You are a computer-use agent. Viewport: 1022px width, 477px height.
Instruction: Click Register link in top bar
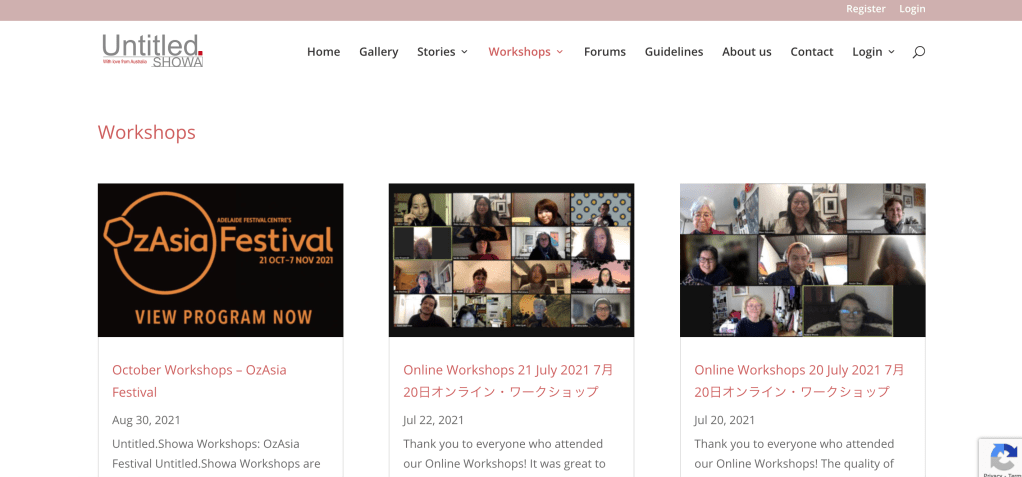click(865, 9)
